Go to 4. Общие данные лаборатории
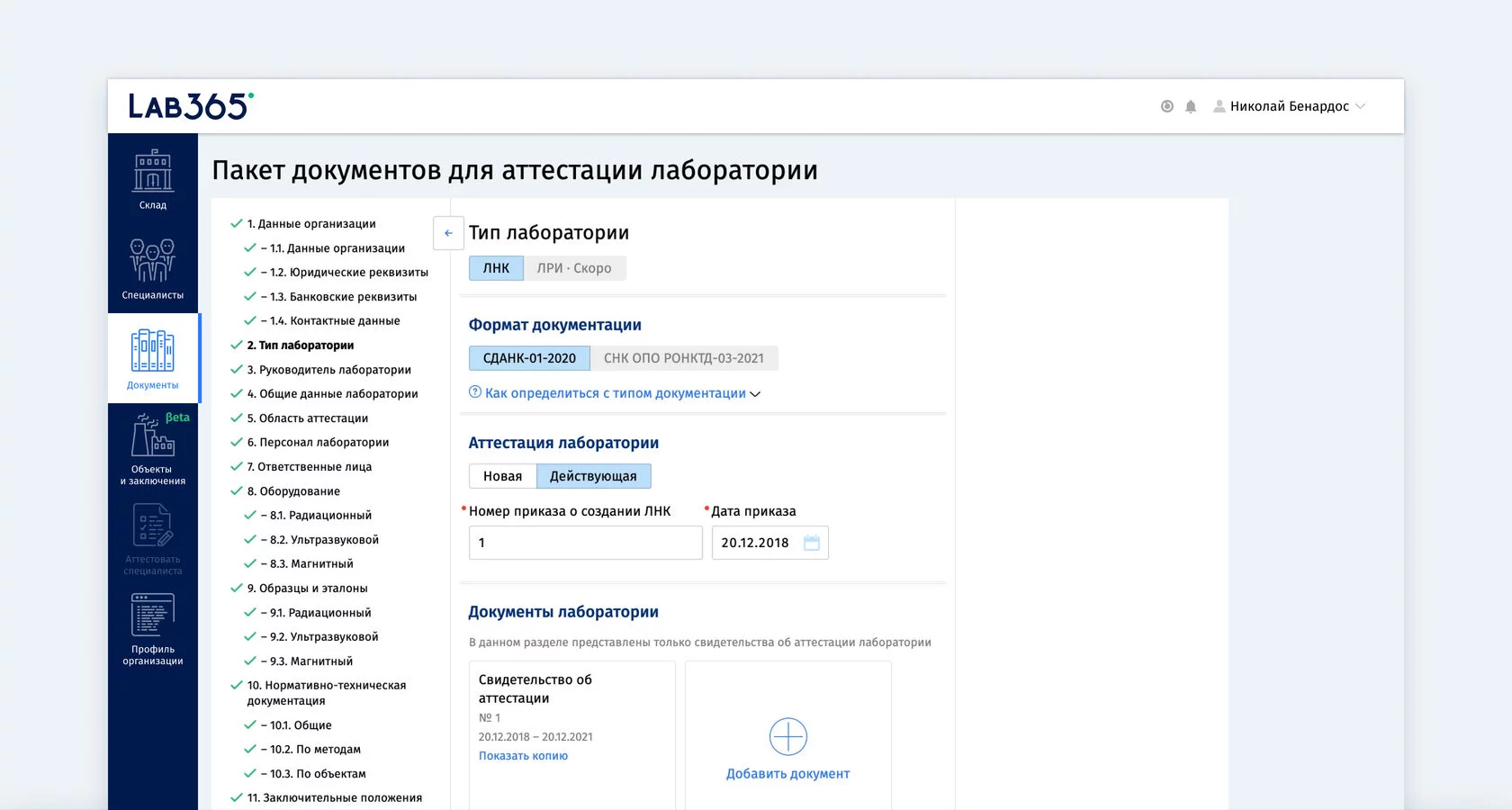 (x=333, y=394)
